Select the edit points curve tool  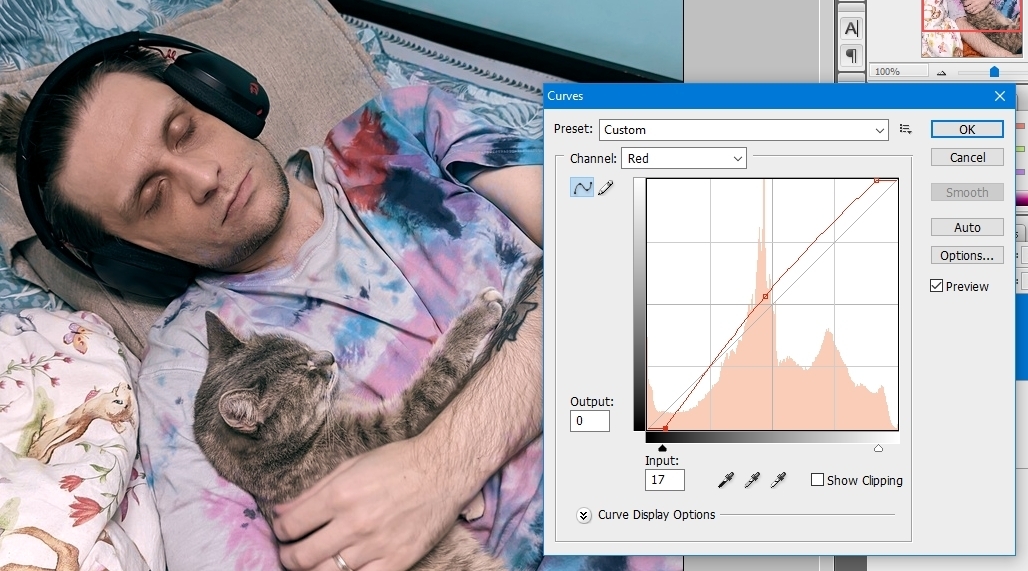tap(582, 187)
